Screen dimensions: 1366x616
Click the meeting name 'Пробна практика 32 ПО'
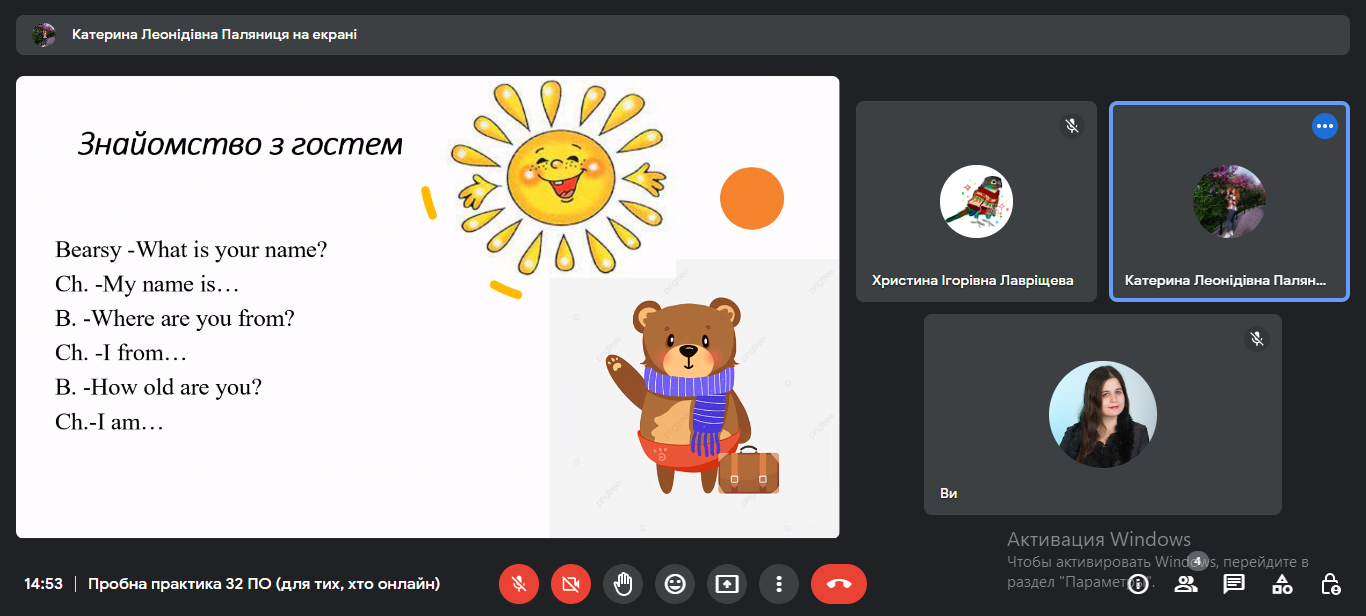264,584
